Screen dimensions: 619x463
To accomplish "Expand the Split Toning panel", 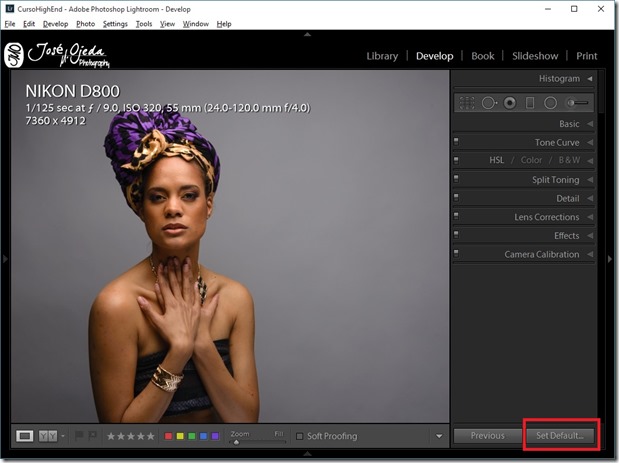I will 590,180.
